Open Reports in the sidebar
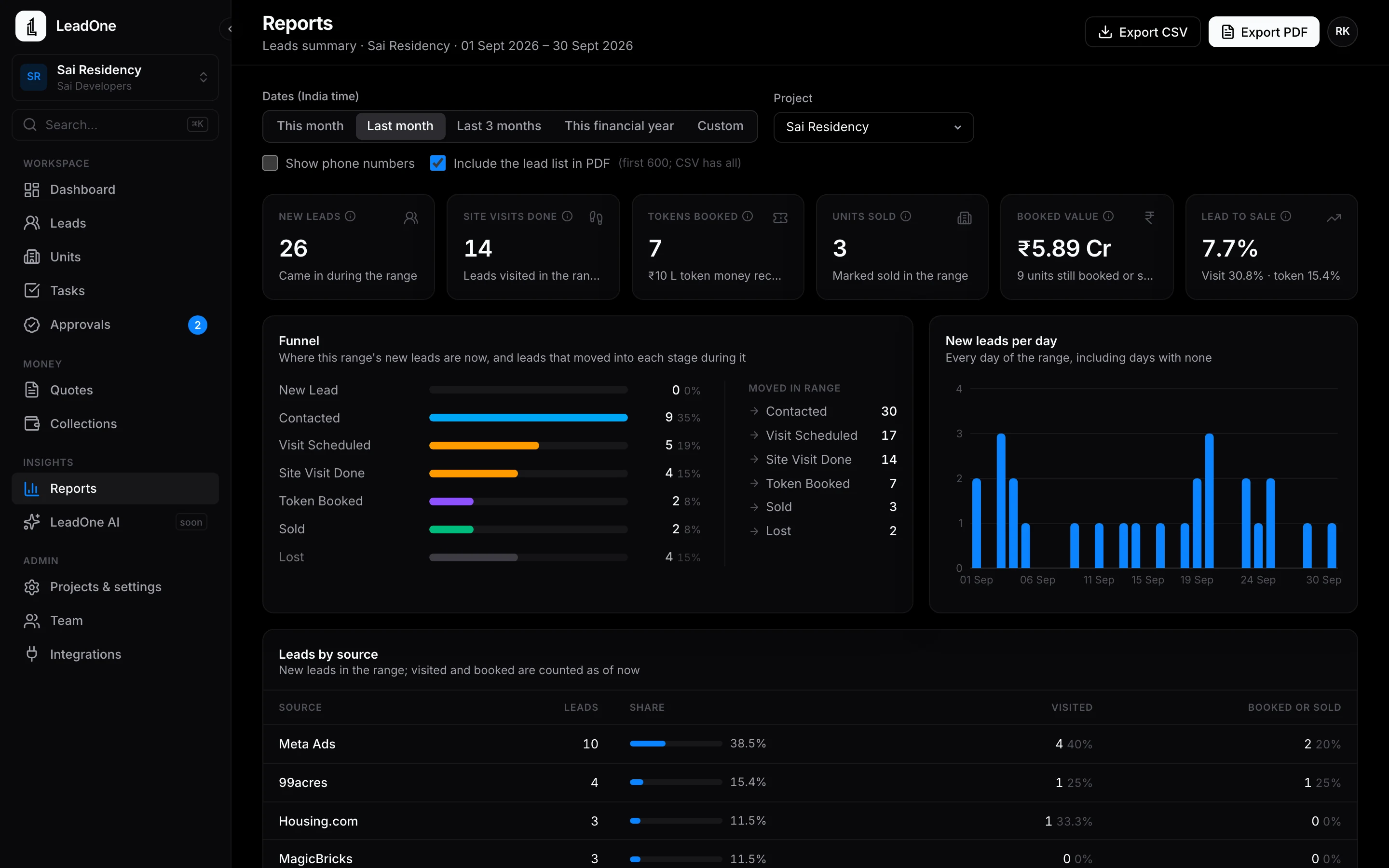This screenshot has height=868, width=1389. 115,488
